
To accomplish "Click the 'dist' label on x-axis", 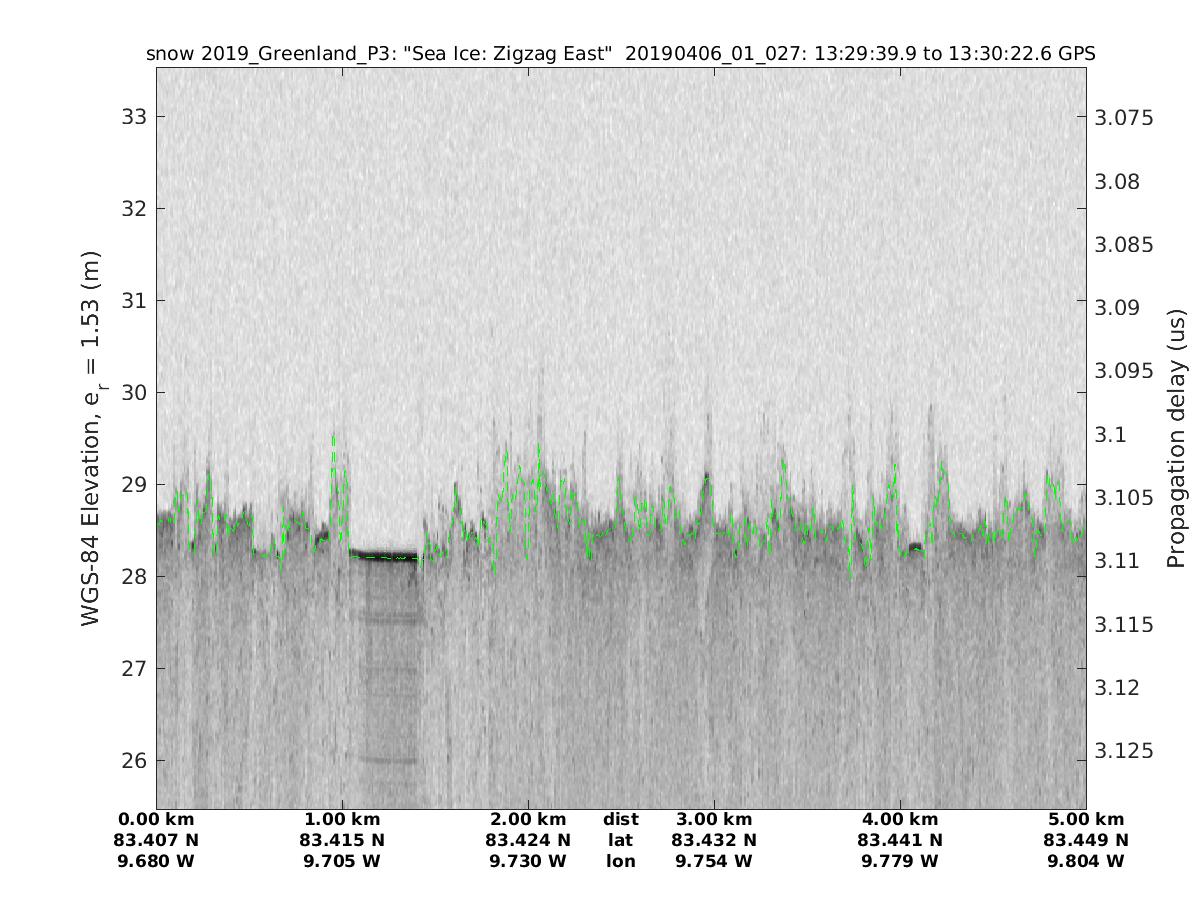I will click(x=620, y=819).
